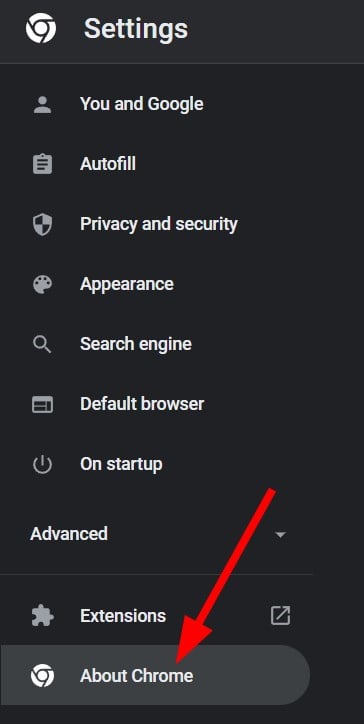Click the magnifier icon for Search engine

[42, 344]
